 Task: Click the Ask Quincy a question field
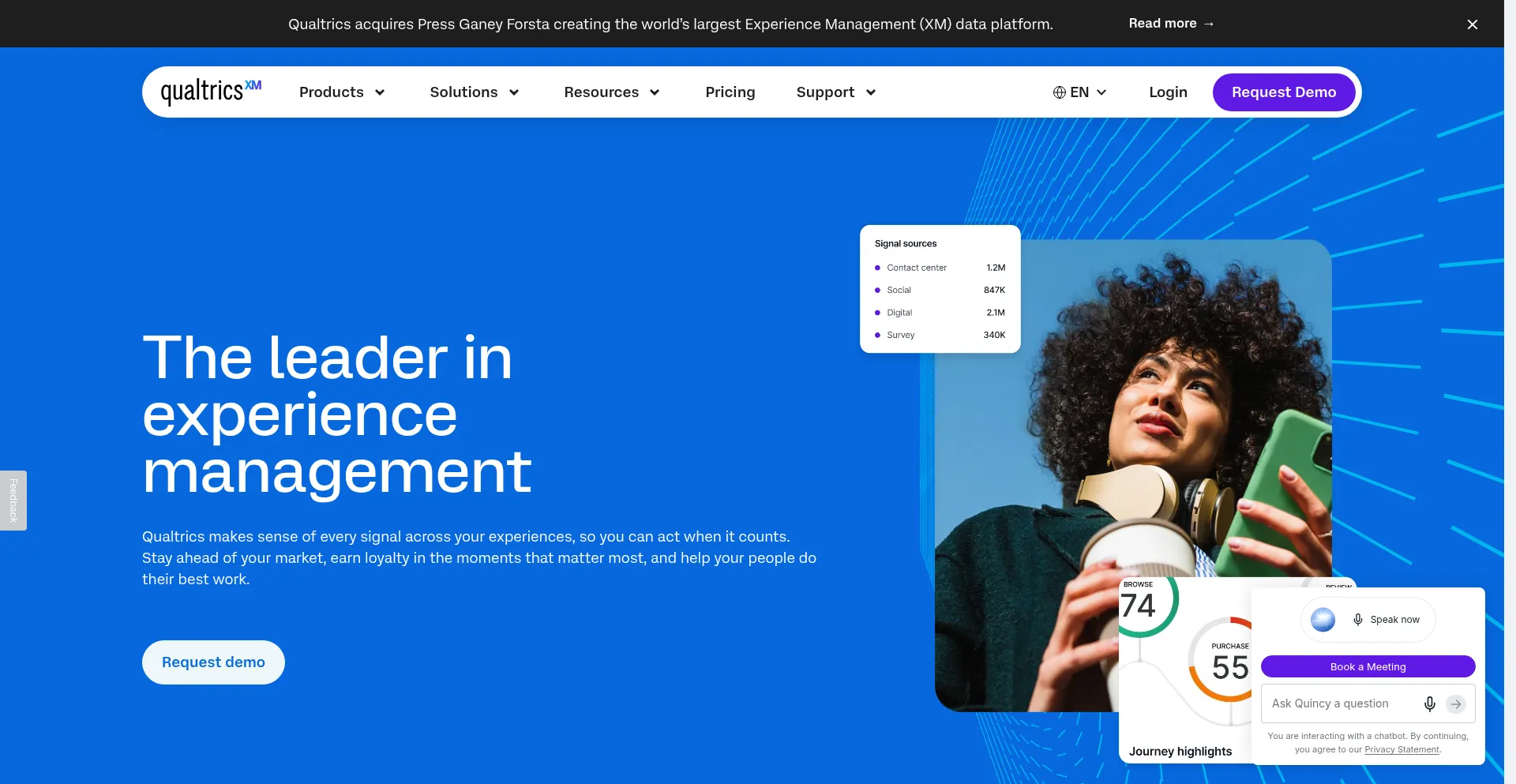1341,703
